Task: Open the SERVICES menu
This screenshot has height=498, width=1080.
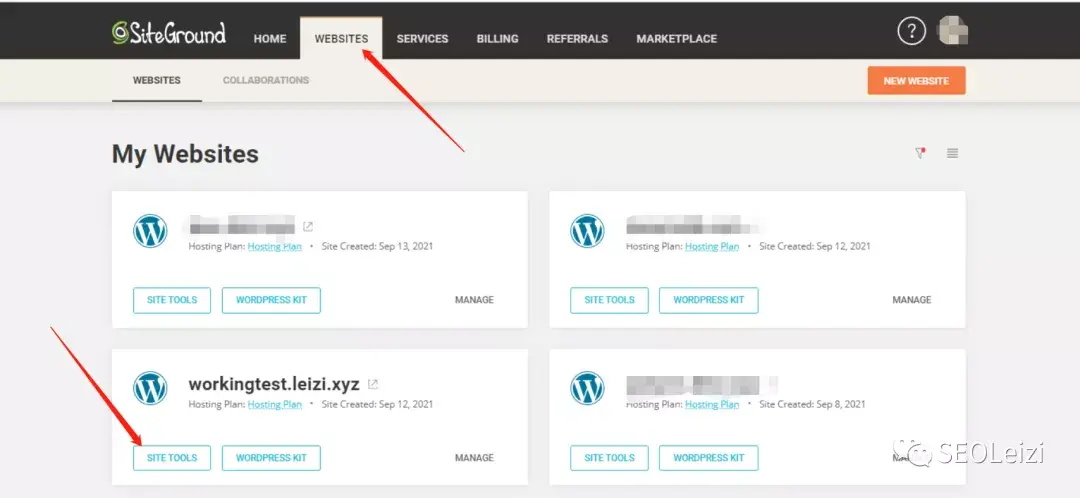Action: point(422,39)
